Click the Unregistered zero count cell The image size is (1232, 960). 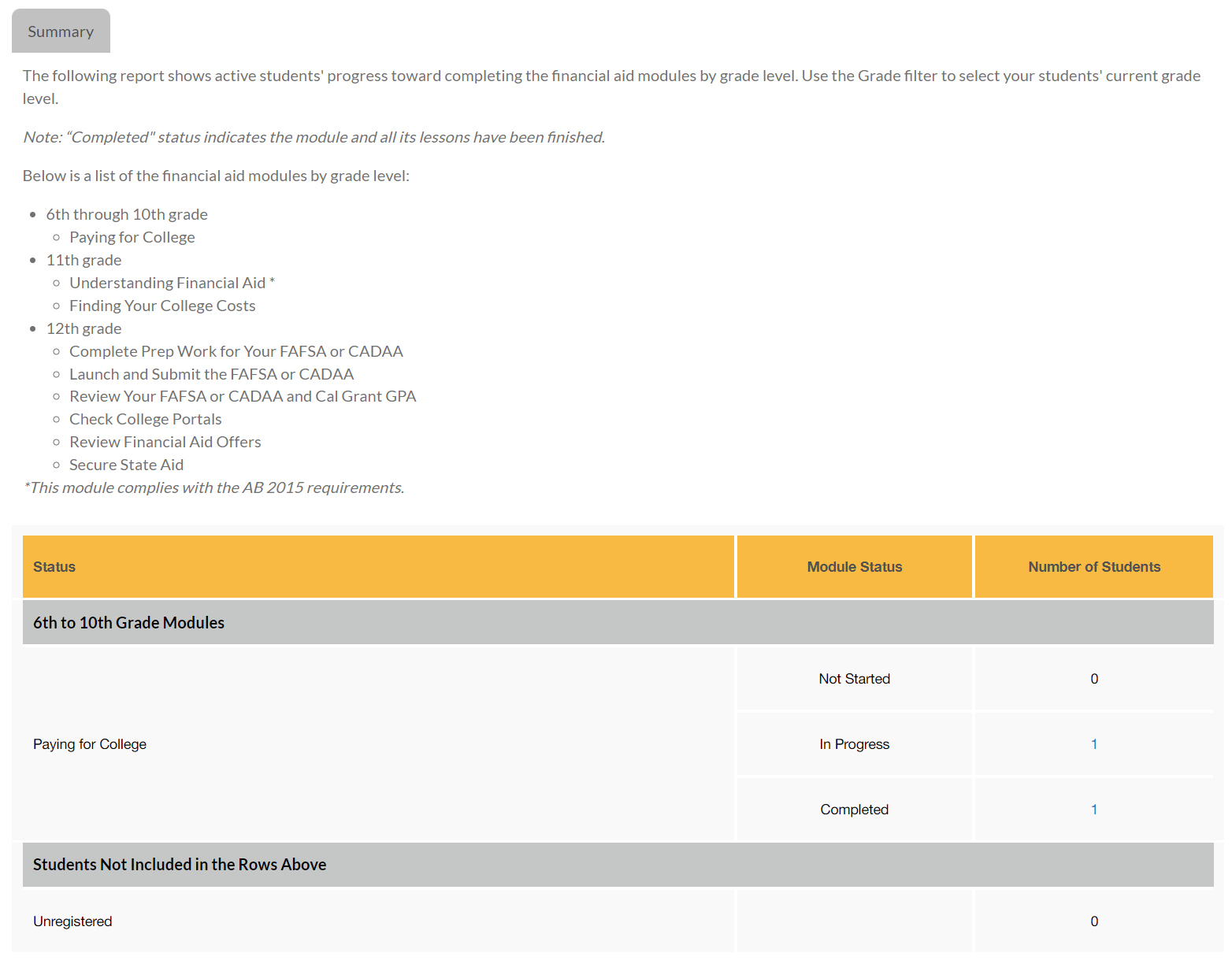pyautogui.click(x=1093, y=921)
